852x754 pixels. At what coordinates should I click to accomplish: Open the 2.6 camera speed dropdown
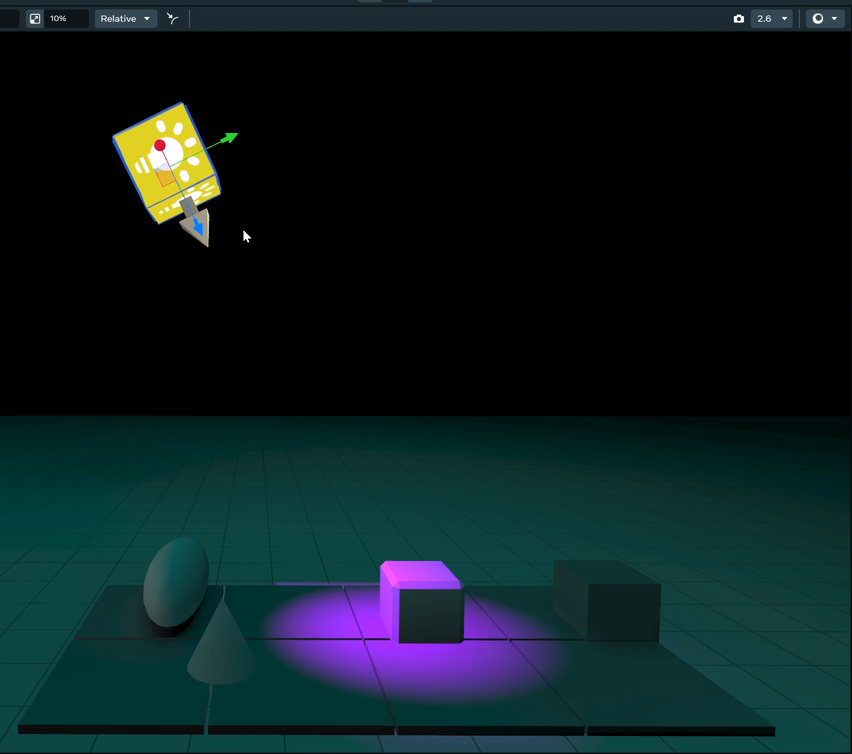point(772,19)
